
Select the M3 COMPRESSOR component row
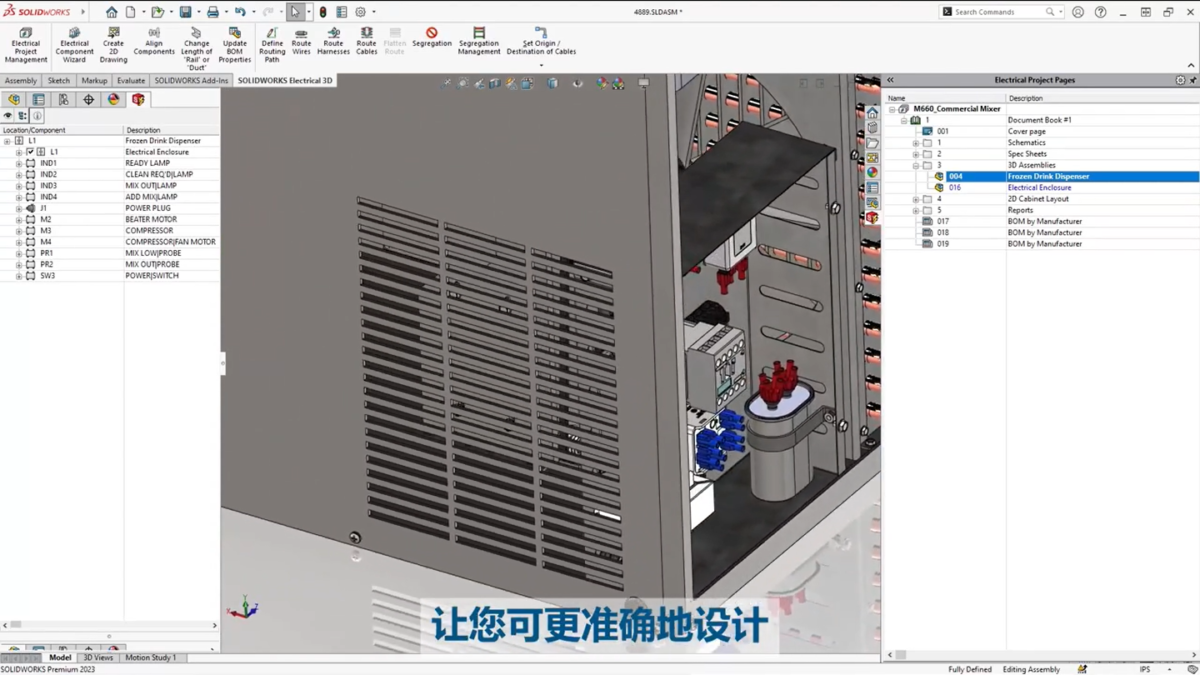(110, 231)
